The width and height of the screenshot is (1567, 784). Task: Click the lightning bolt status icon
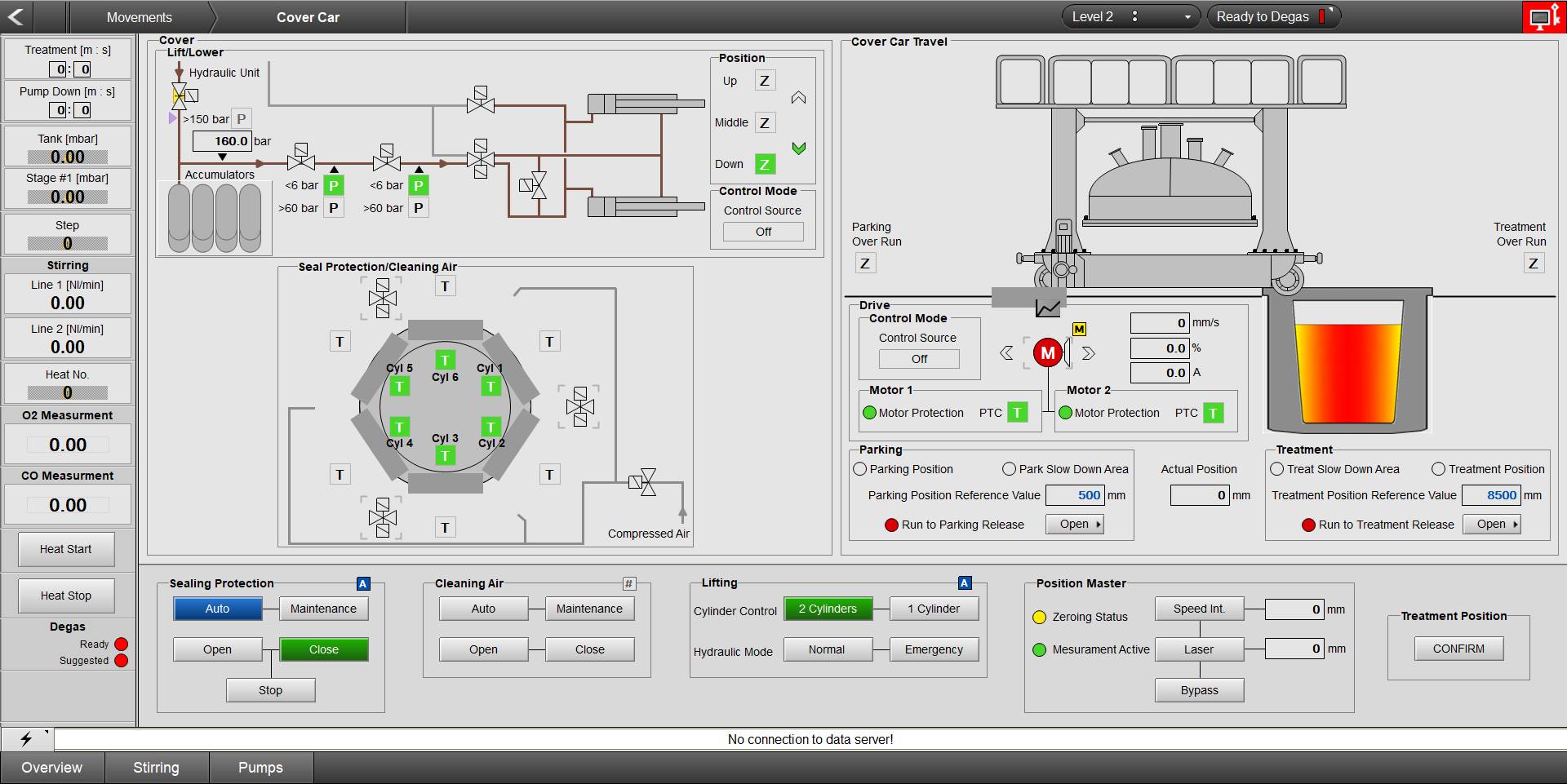(x=26, y=739)
